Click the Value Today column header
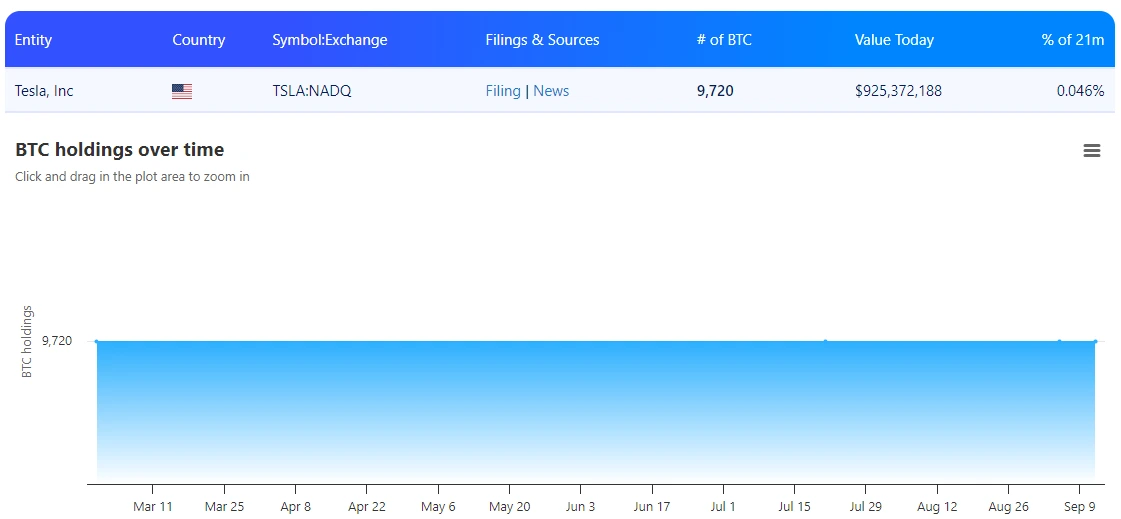 (894, 40)
